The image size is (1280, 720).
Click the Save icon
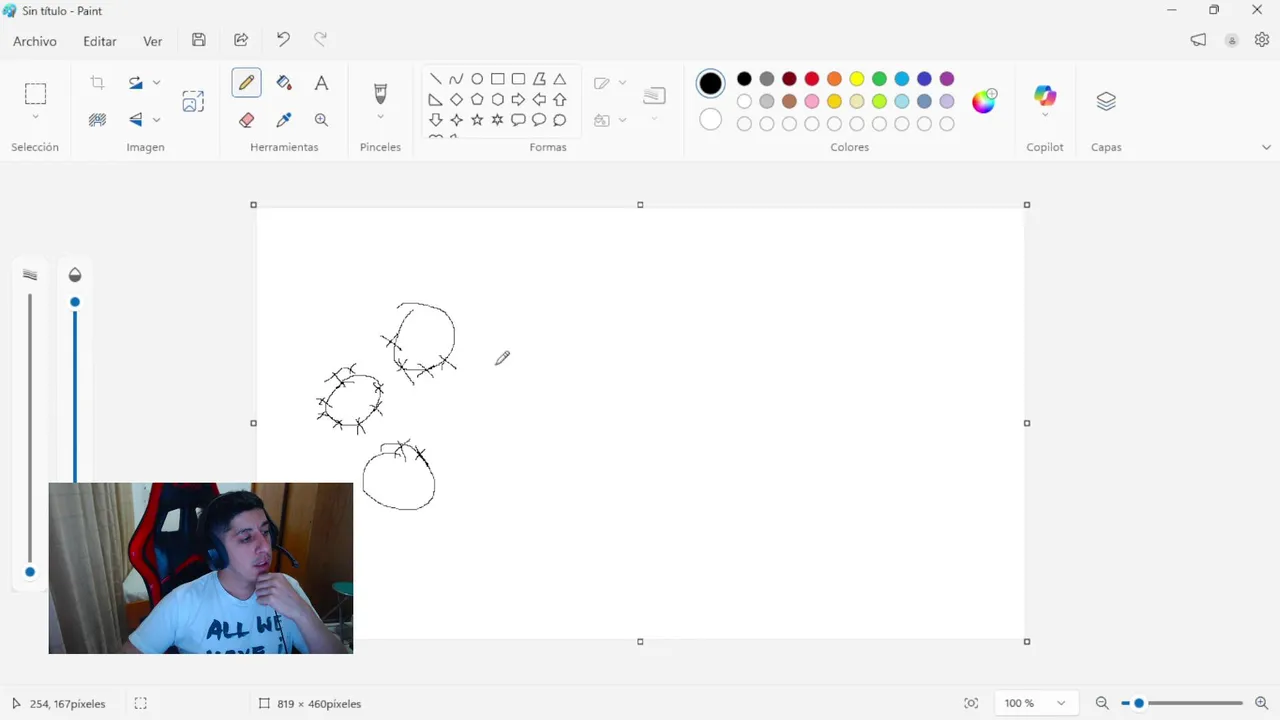[199, 40]
